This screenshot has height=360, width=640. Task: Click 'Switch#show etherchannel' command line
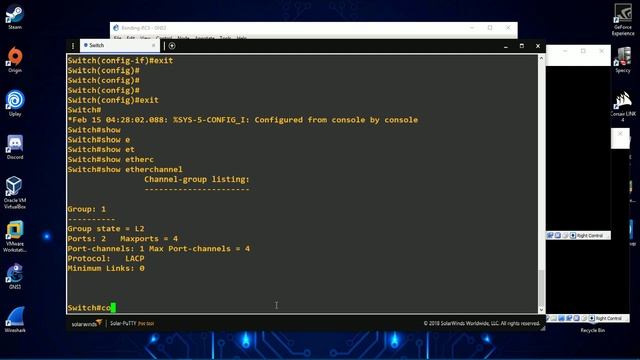[125, 169]
